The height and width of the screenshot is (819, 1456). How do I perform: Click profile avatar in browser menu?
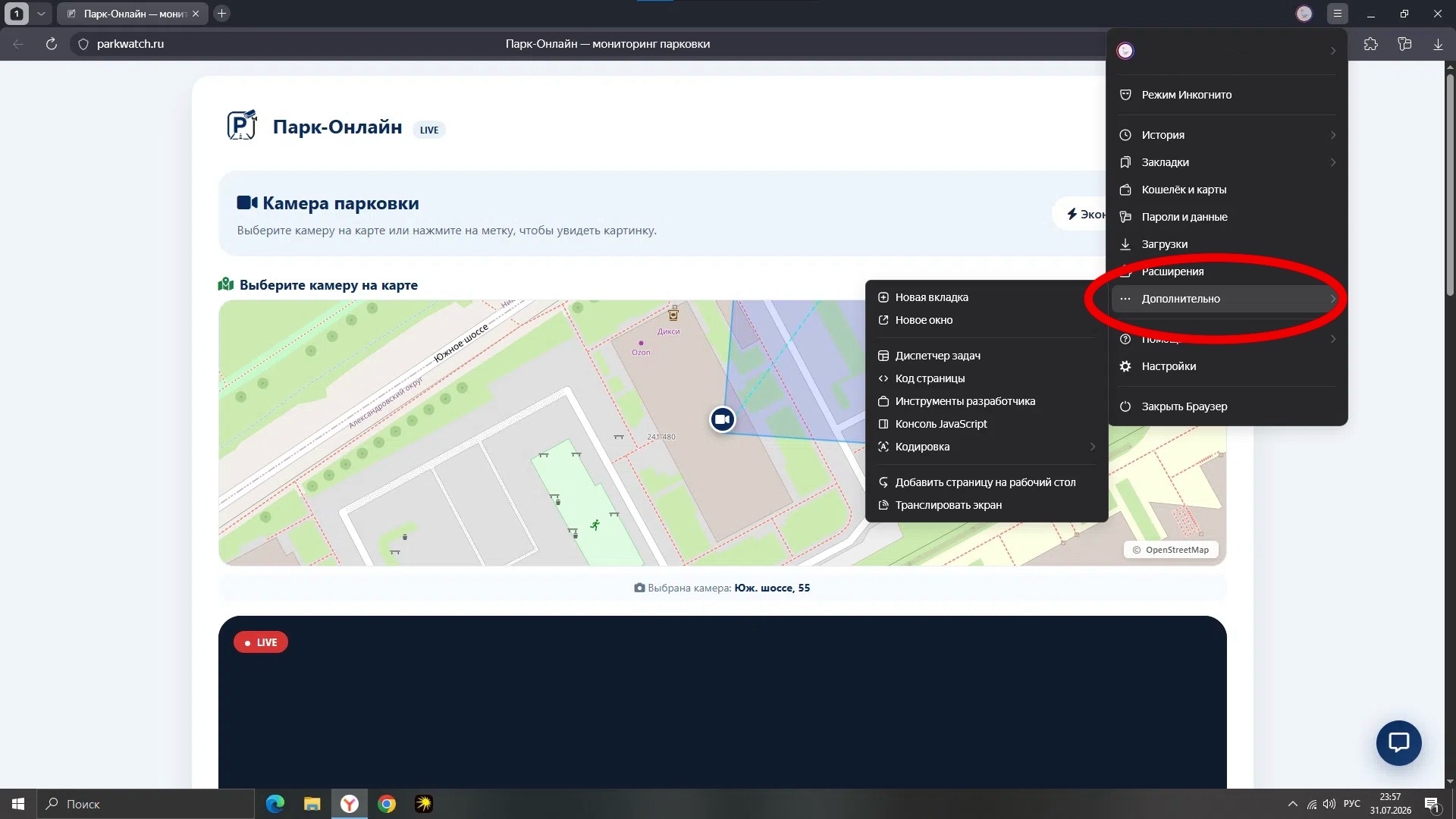1125,51
